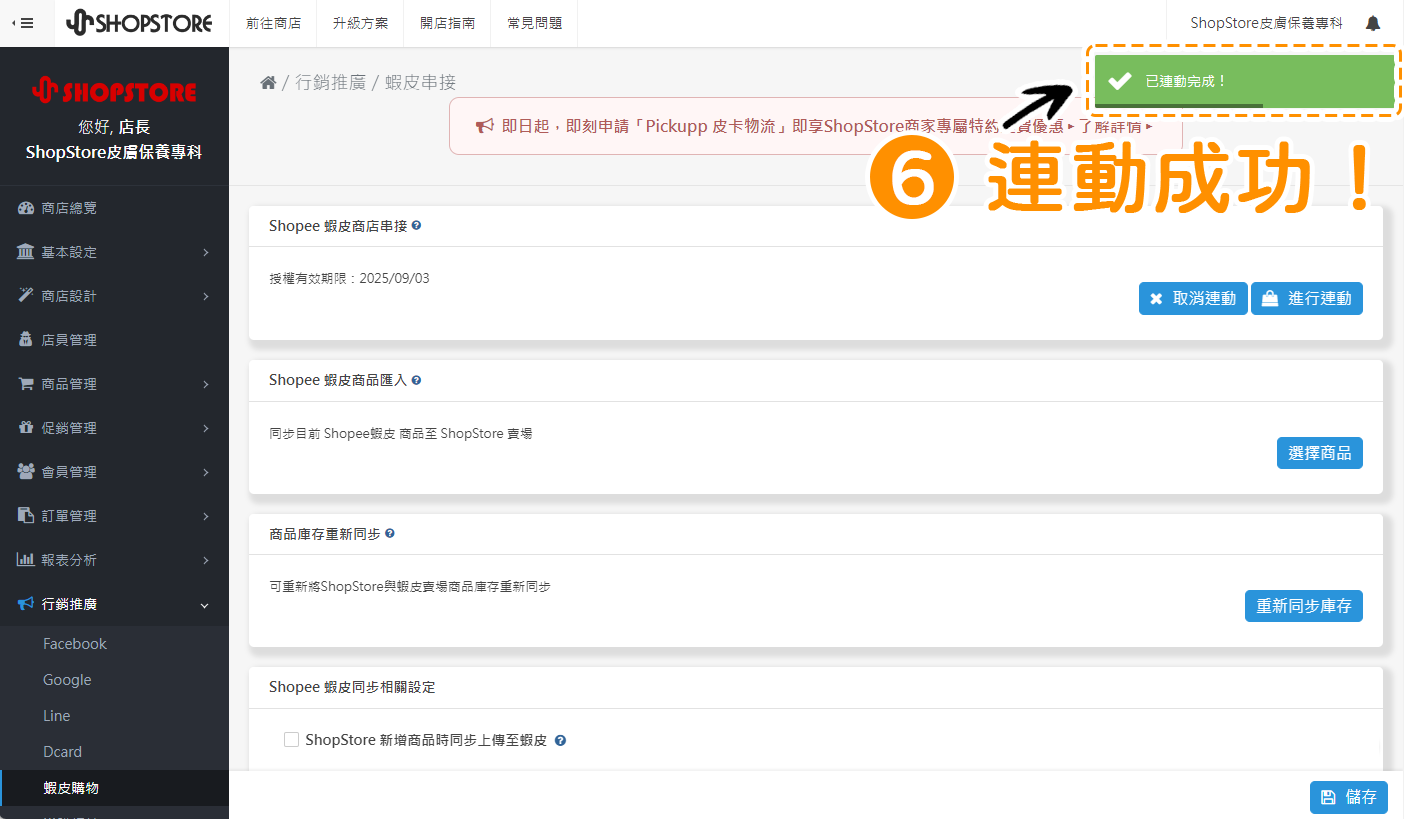Collapse sidebar with the hamburger menu icon
This screenshot has height=819, width=1404.
22,23
